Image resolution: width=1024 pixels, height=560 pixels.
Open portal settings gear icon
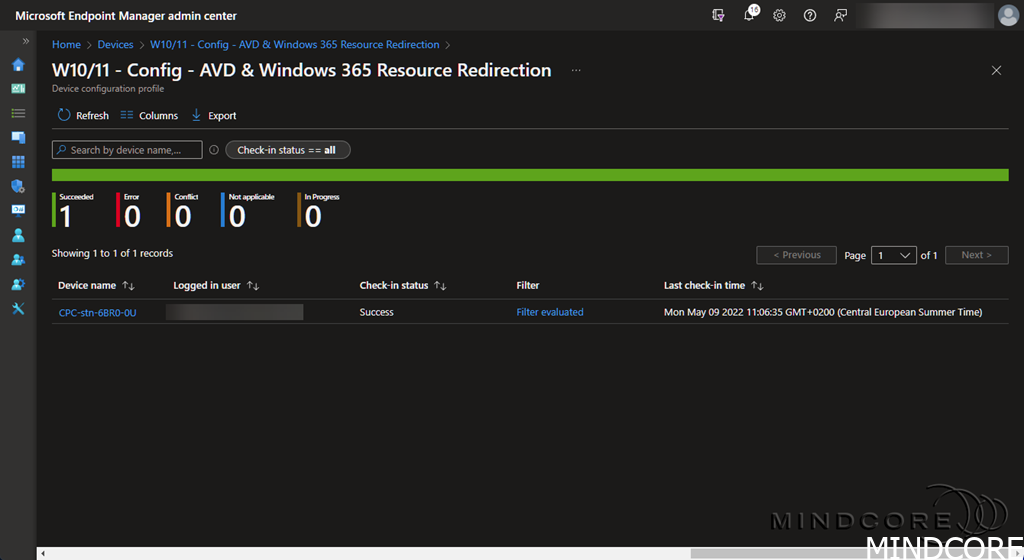(x=780, y=16)
